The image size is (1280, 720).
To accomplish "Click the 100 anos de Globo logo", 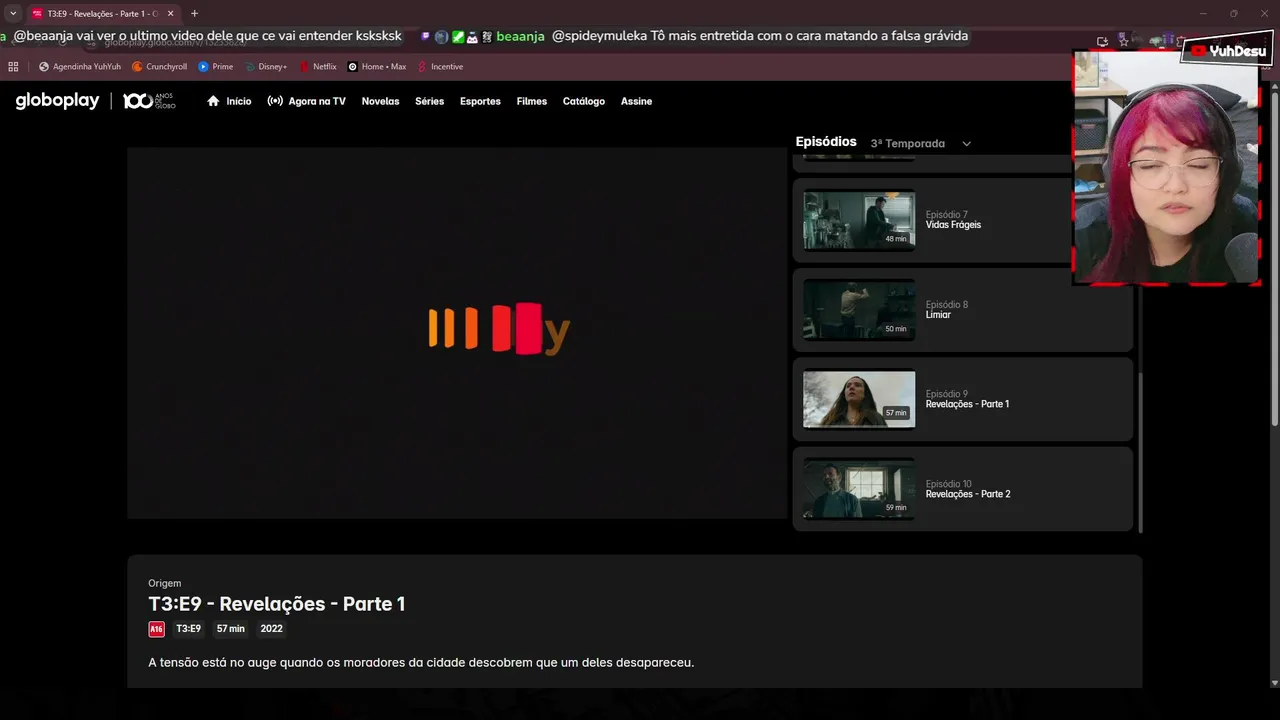I will 149,101.
